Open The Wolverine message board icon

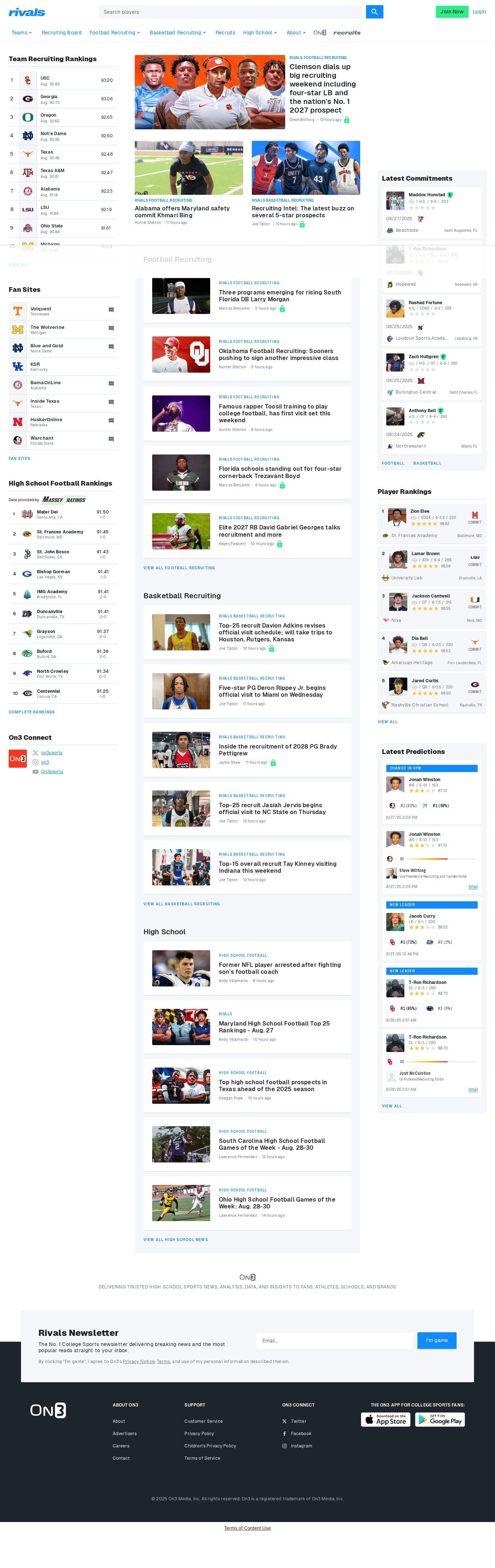coord(111,328)
